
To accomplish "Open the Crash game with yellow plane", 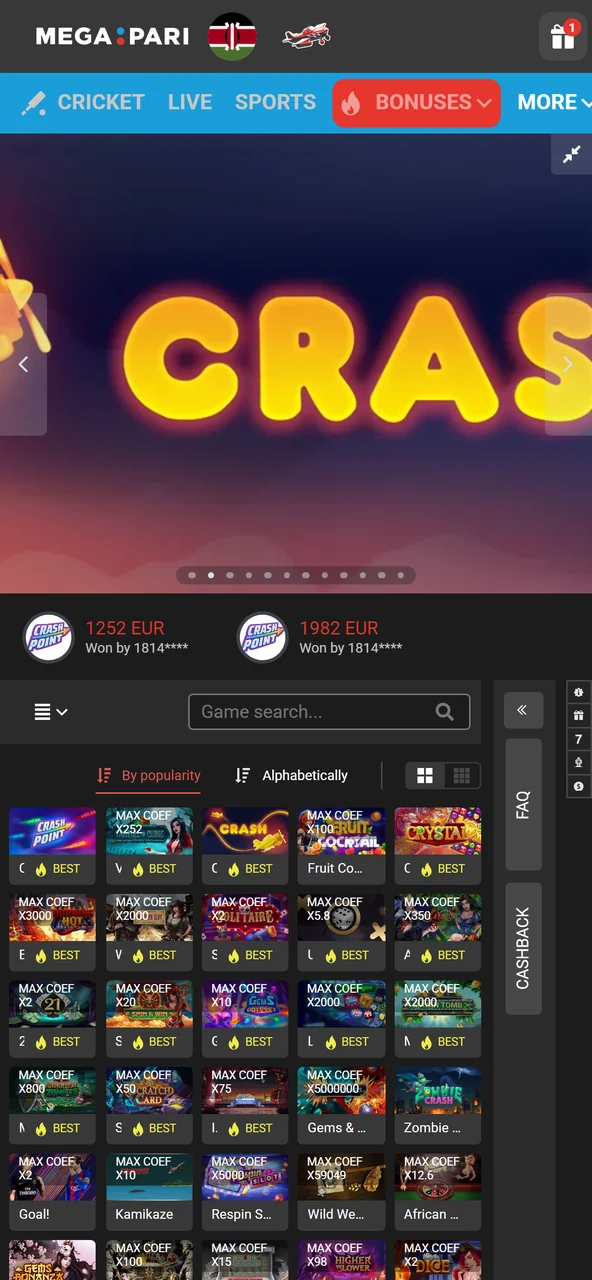I will [x=245, y=845].
